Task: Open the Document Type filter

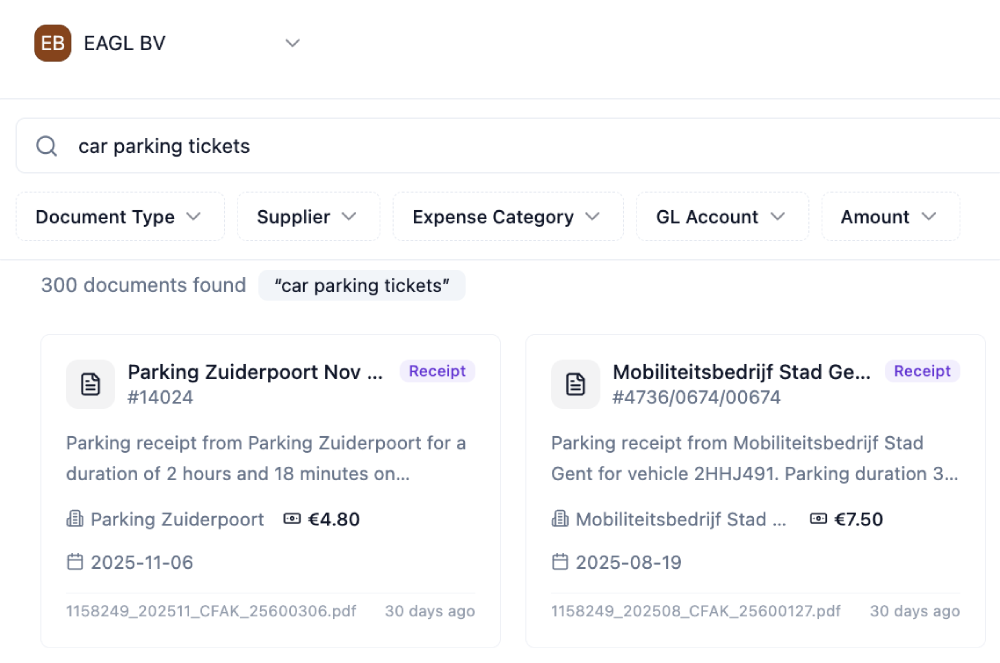Action: coord(119,216)
